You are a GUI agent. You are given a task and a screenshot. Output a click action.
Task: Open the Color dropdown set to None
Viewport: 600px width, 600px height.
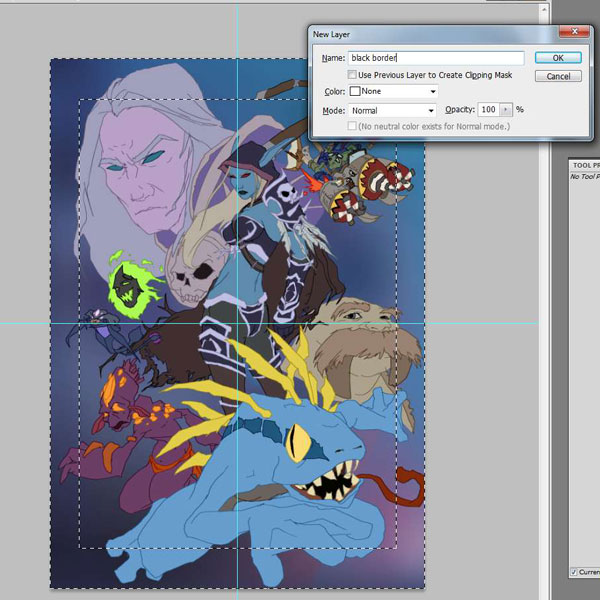[393, 91]
